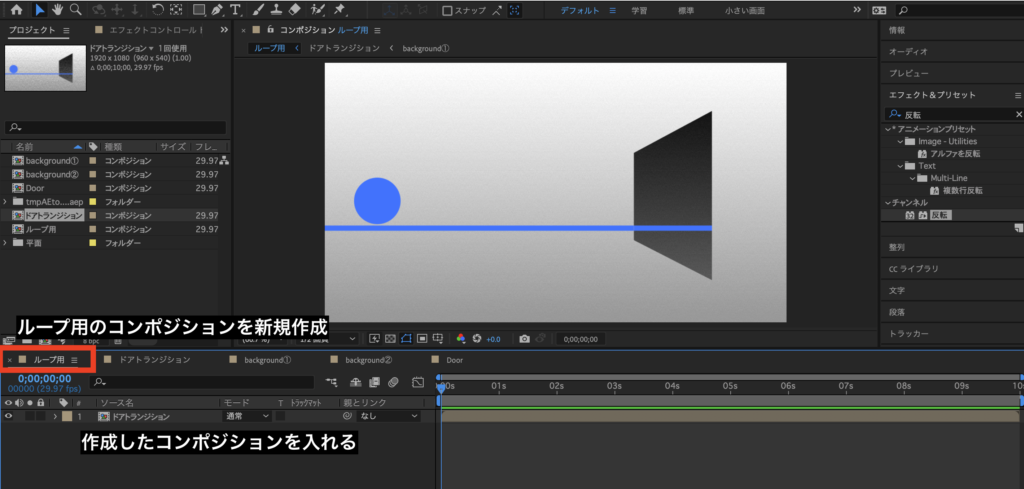
Task: Choose the Brush tool
Action: pos(258,10)
